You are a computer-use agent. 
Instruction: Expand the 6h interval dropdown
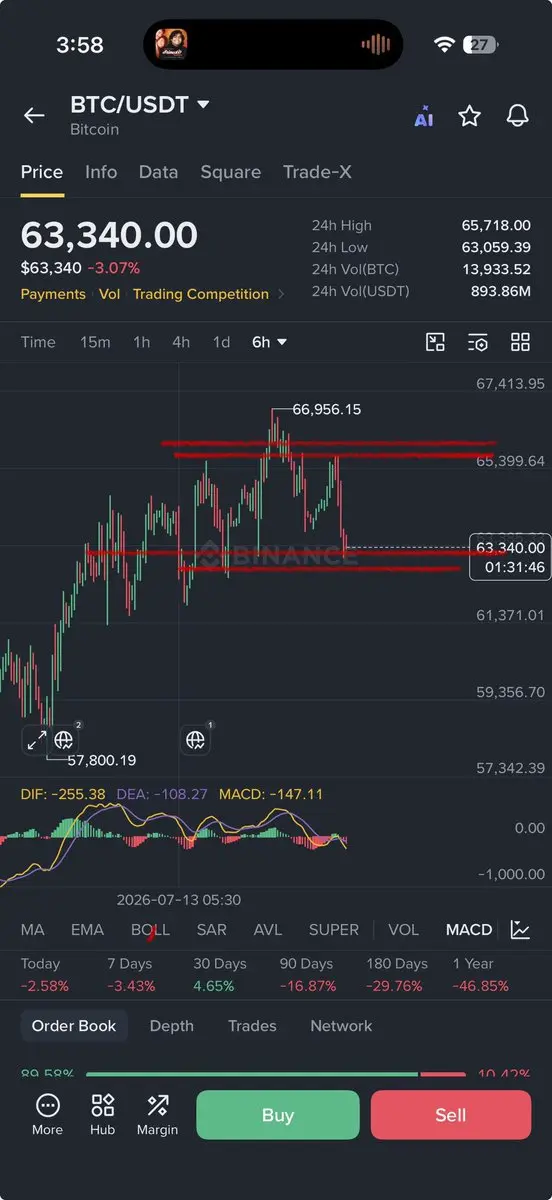click(x=269, y=342)
